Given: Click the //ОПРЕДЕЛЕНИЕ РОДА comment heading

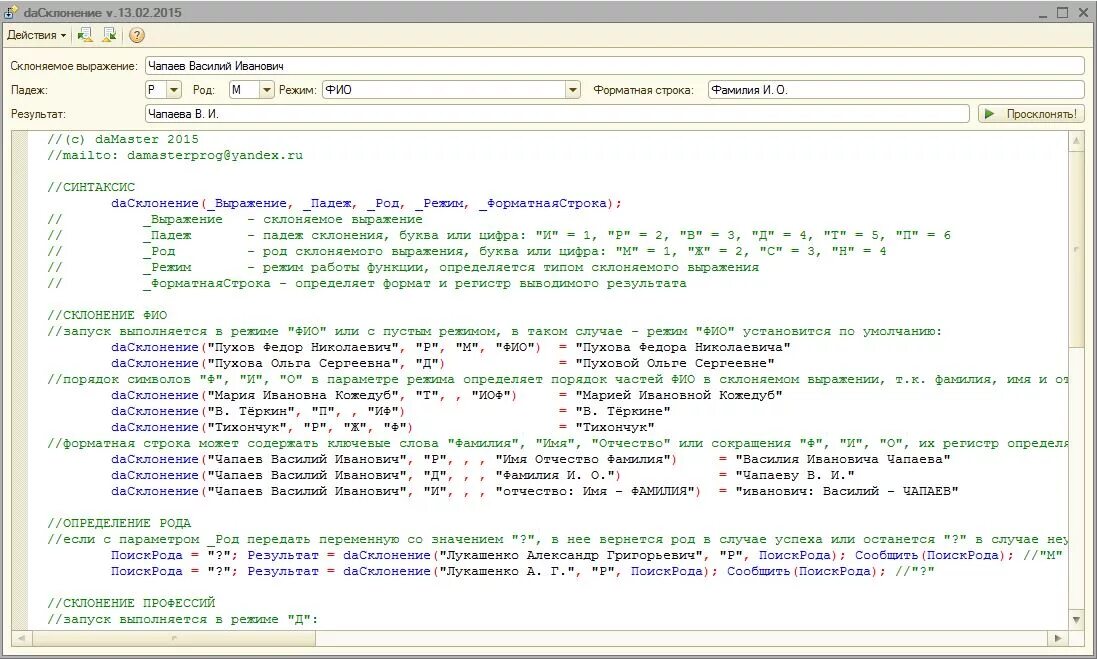Looking at the screenshot, I should pos(119,523).
